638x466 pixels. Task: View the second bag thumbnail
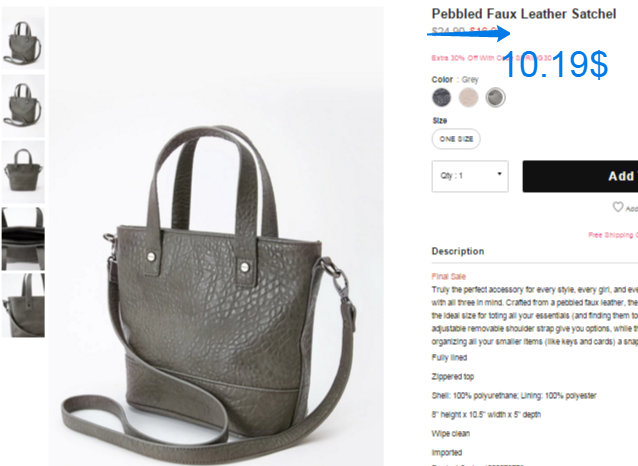click(x=23, y=105)
